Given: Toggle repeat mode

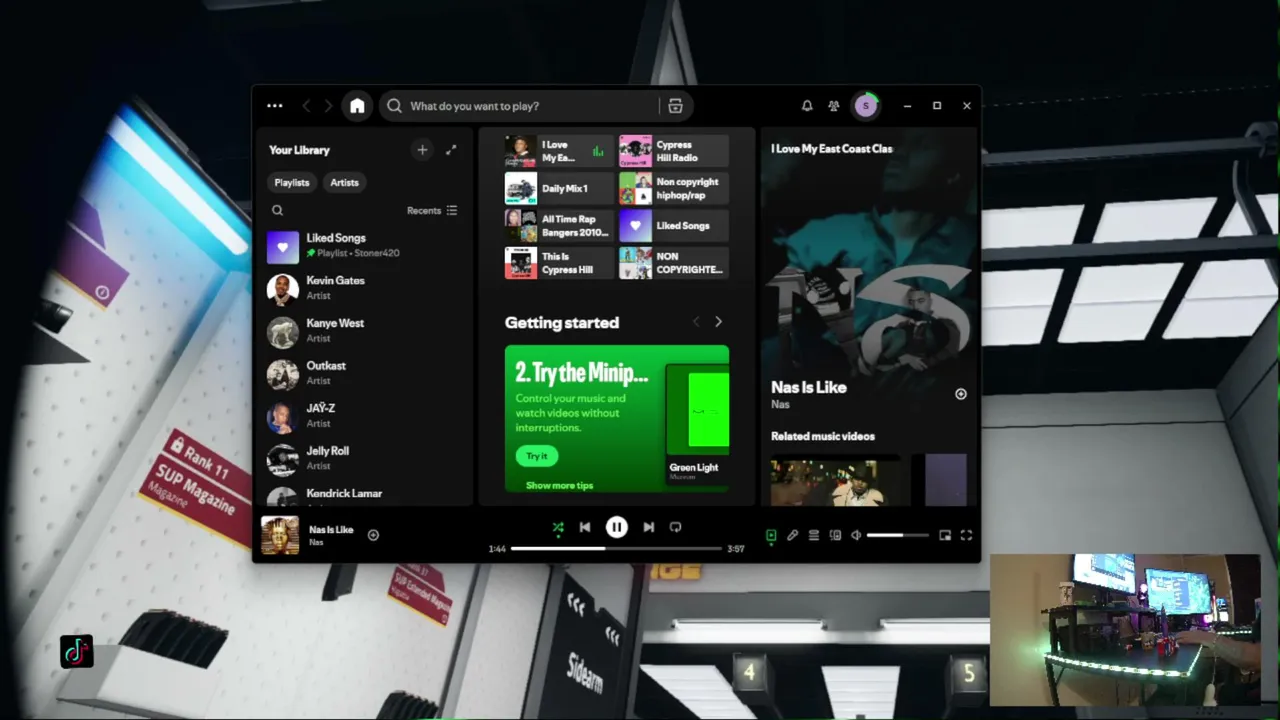Looking at the screenshot, I should coord(675,527).
